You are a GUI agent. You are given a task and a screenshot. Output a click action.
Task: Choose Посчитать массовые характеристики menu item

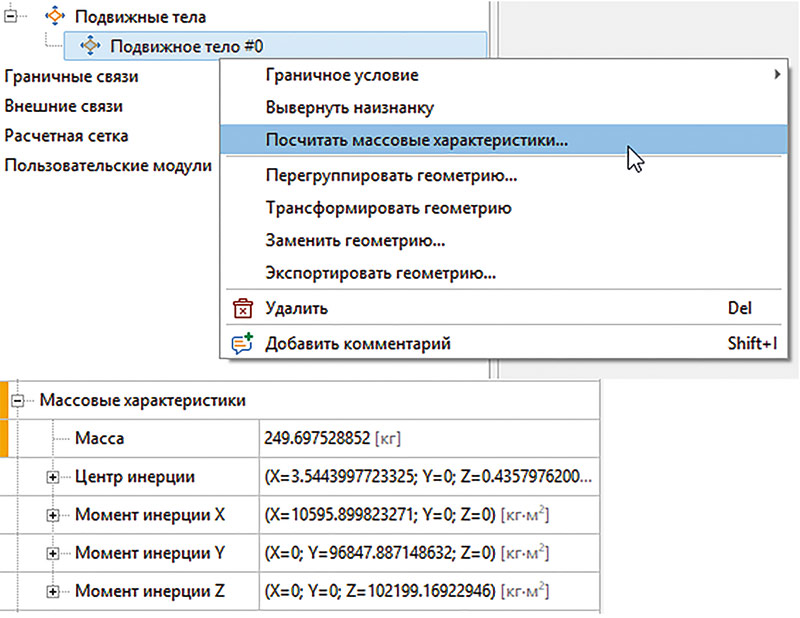click(416, 141)
